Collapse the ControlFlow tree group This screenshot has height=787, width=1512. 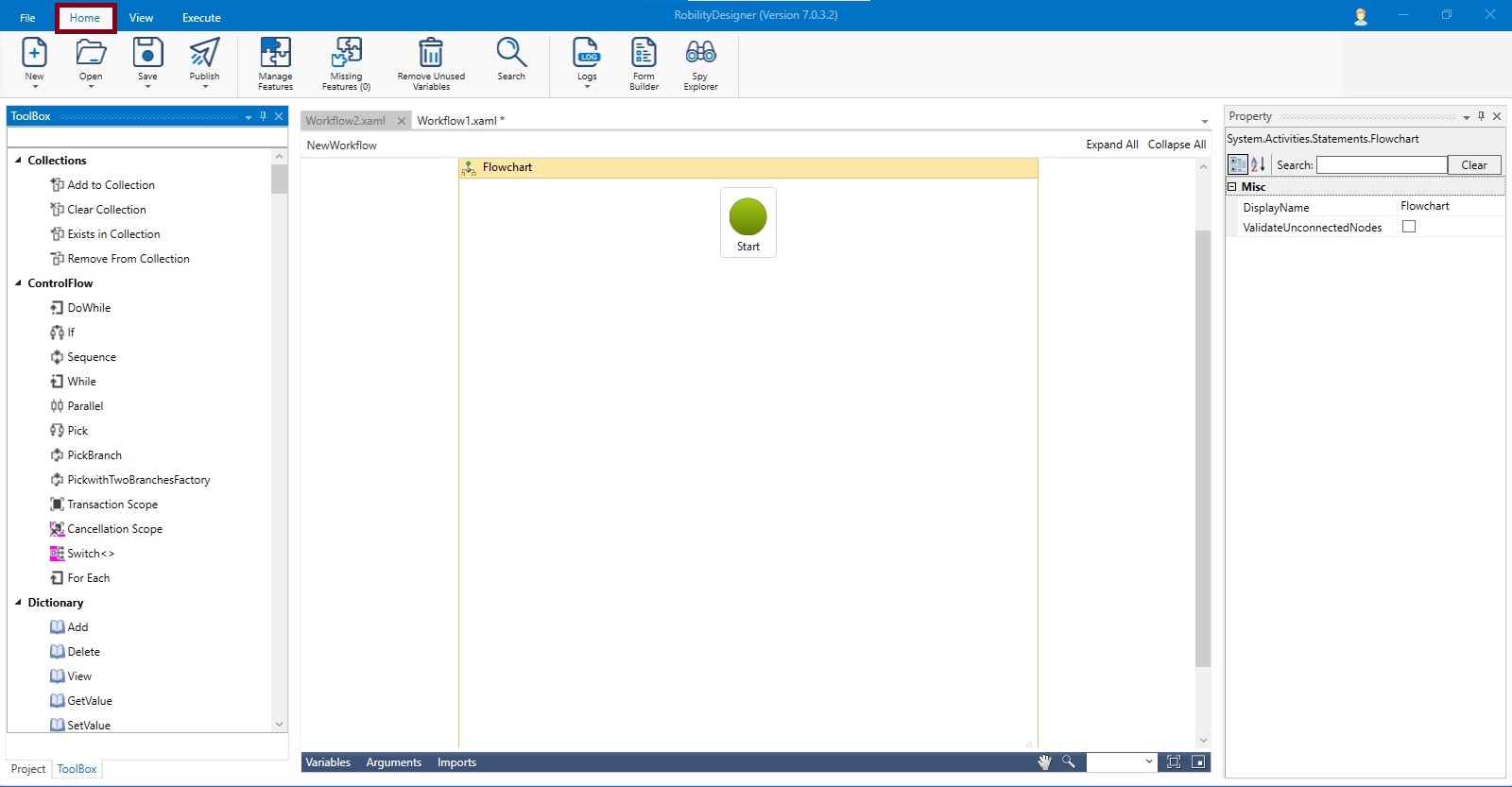tap(18, 283)
